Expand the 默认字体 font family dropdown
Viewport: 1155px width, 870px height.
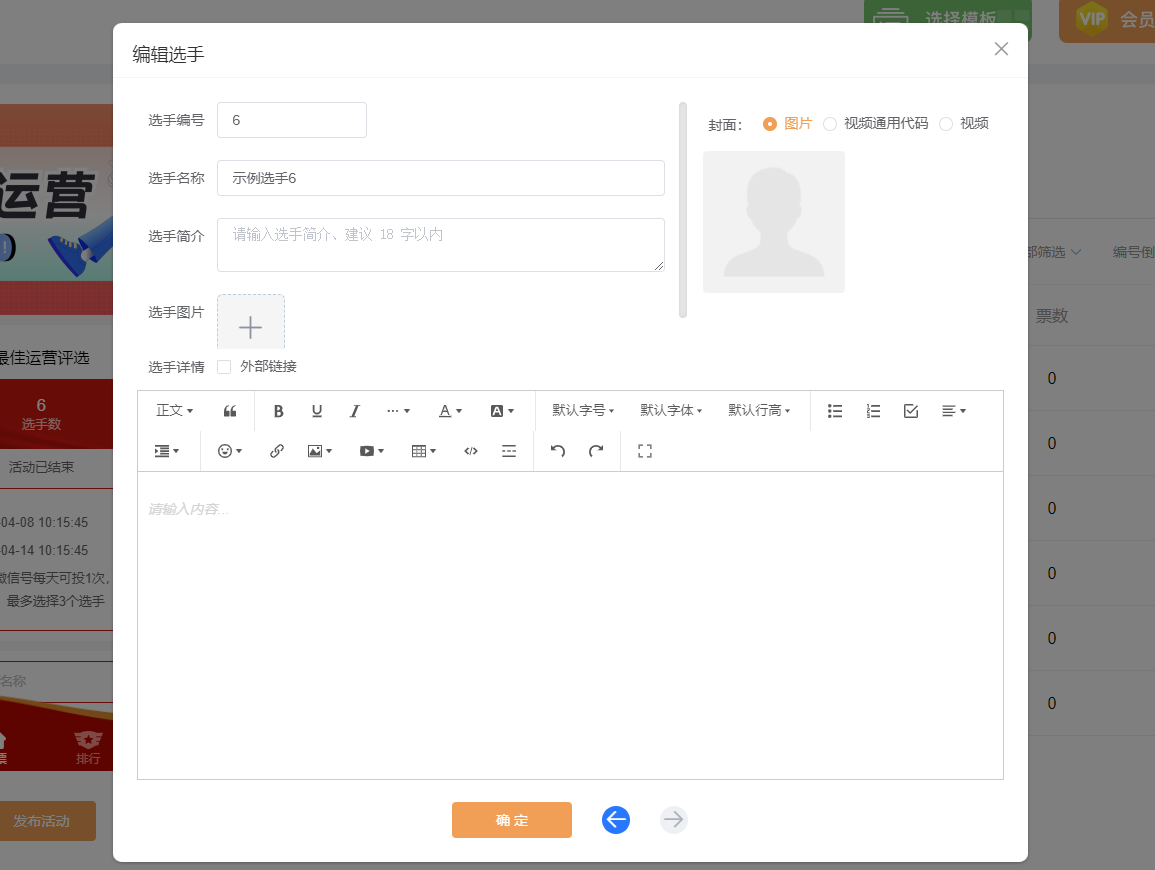pyautogui.click(x=671, y=411)
